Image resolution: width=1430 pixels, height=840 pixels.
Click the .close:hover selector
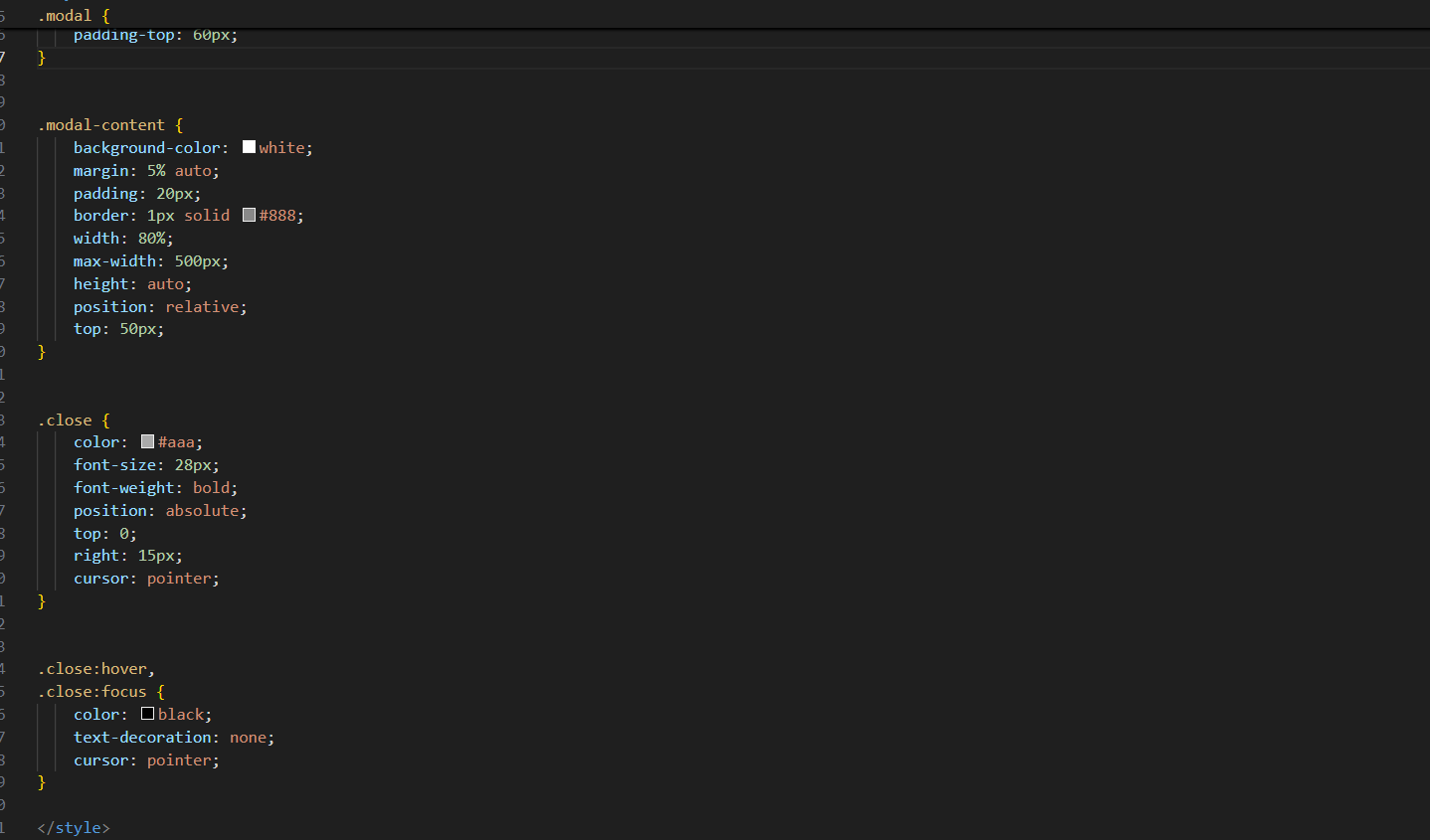click(x=94, y=669)
